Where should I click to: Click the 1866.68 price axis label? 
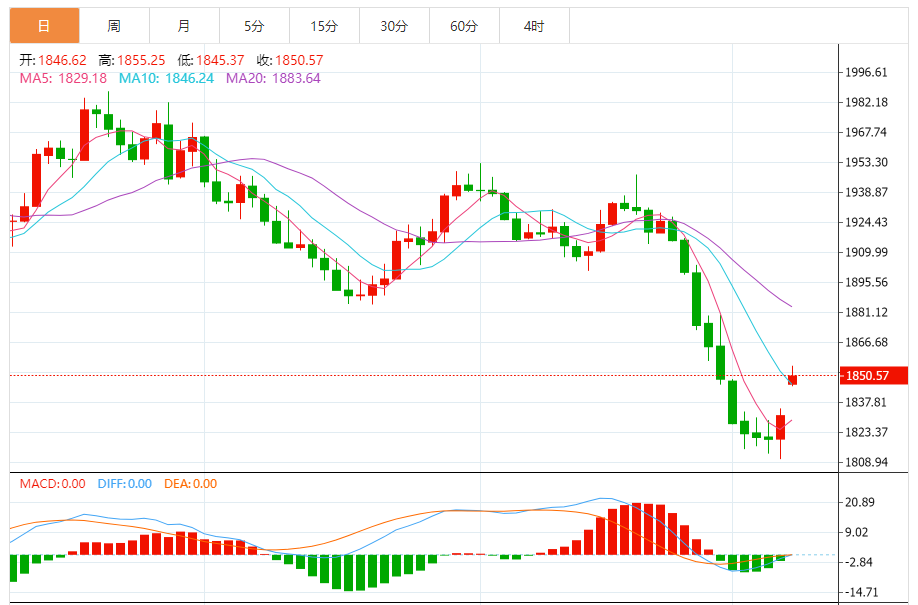866,342
